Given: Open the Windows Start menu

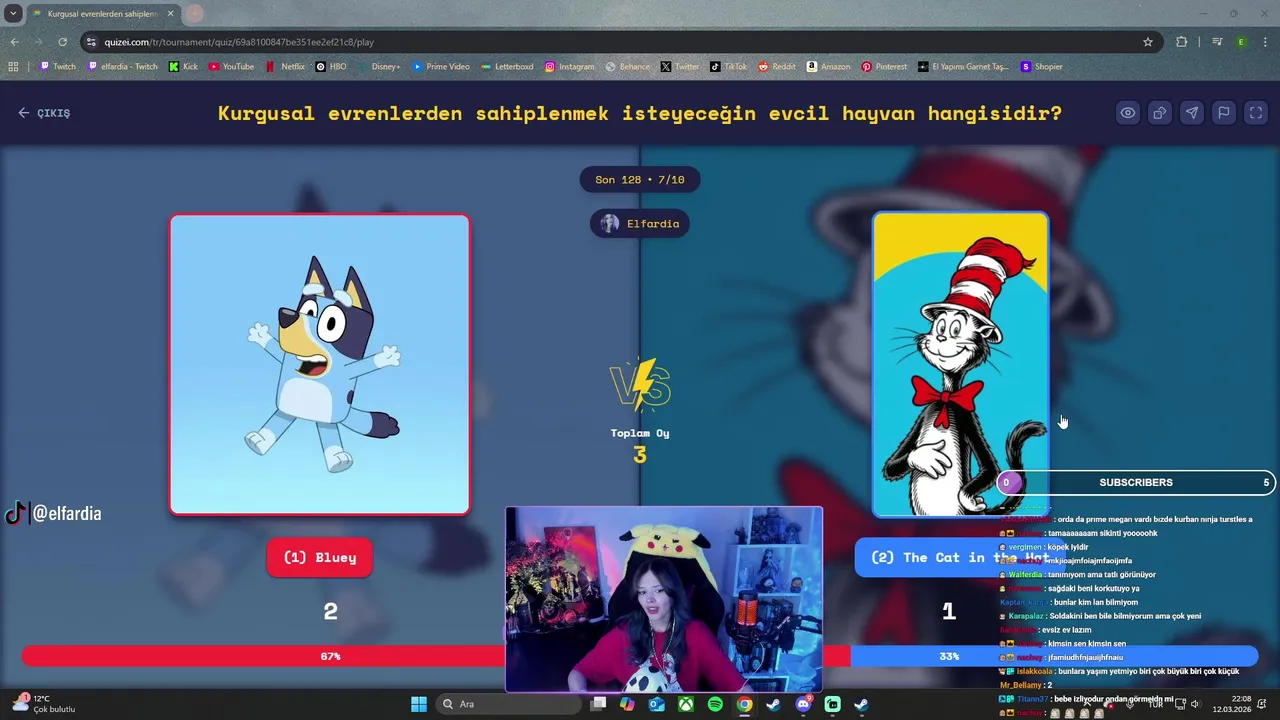Looking at the screenshot, I should pos(419,704).
